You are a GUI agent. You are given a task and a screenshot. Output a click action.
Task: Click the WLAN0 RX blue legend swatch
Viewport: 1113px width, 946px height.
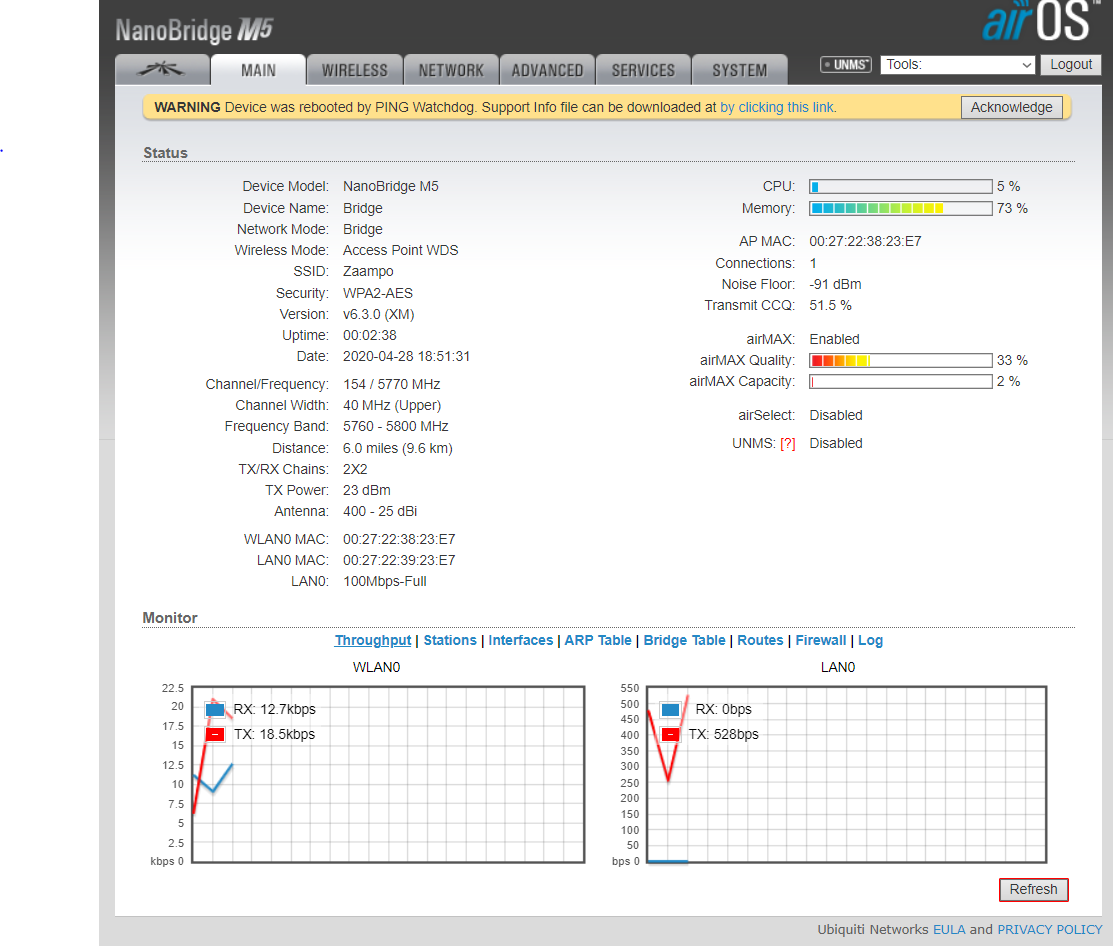[x=215, y=709]
